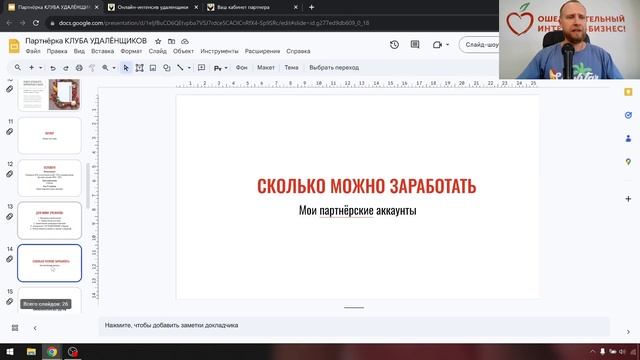Screen dimensions: 640x360
Task: Select the line drawing tool
Action: pyautogui.click(x=180, y=68)
